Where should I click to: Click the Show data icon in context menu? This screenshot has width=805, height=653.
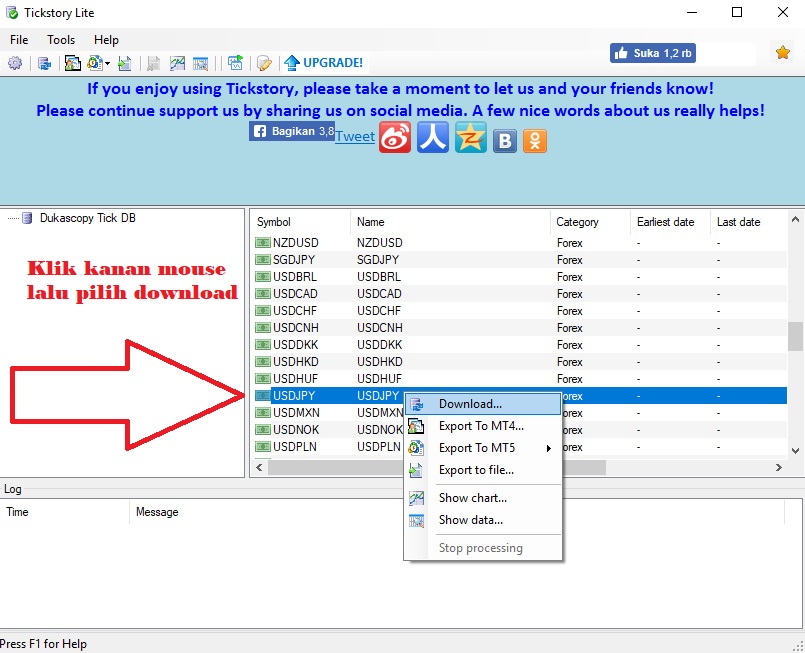(416, 521)
